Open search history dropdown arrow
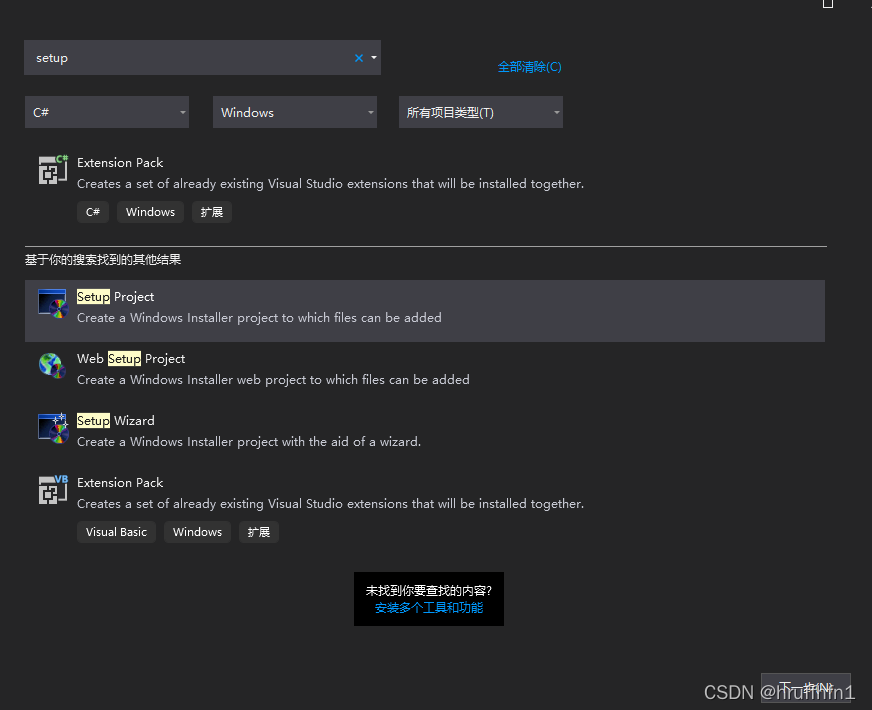872x710 pixels. point(374,57)
